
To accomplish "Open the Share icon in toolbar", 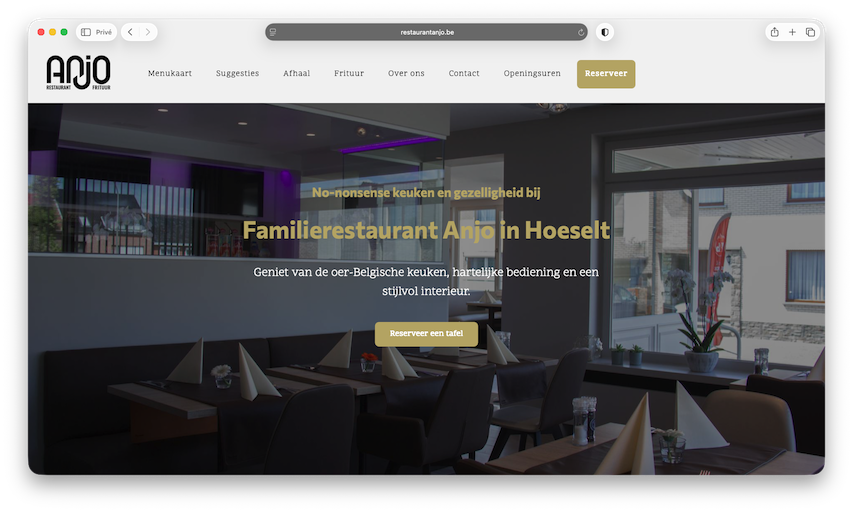I will point(774,32).
